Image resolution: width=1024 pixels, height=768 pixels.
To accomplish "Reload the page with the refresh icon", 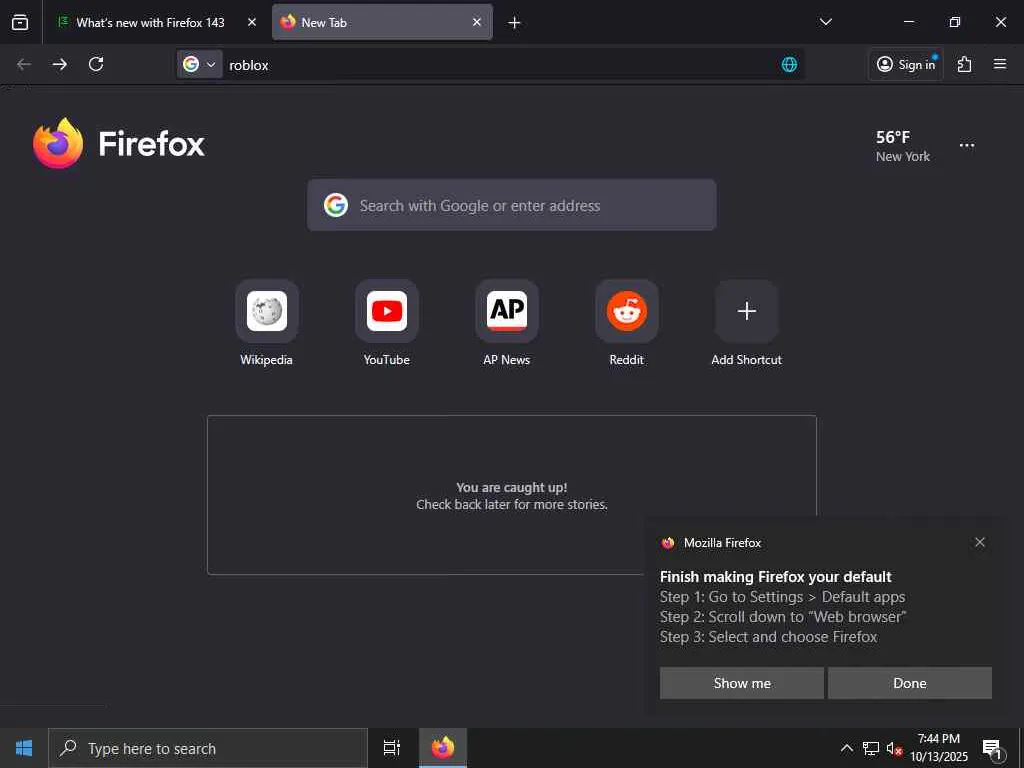I will tap(96, 64).
